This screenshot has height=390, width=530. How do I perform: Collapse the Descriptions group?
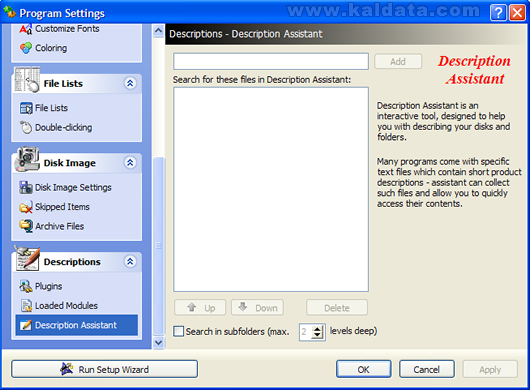click(x=130, y=261)
